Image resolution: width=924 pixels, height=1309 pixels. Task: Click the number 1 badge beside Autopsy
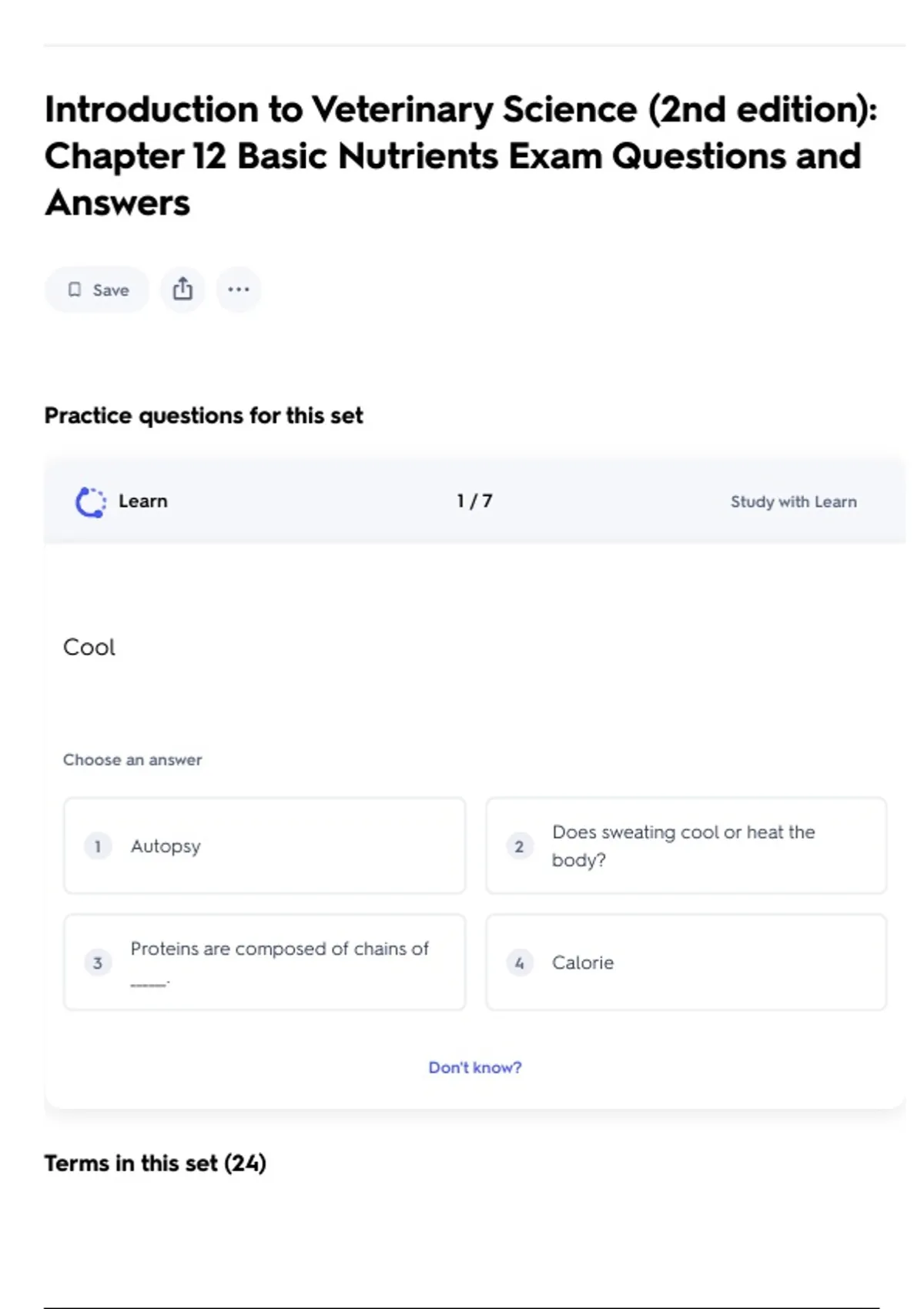[x=98, y=846]
